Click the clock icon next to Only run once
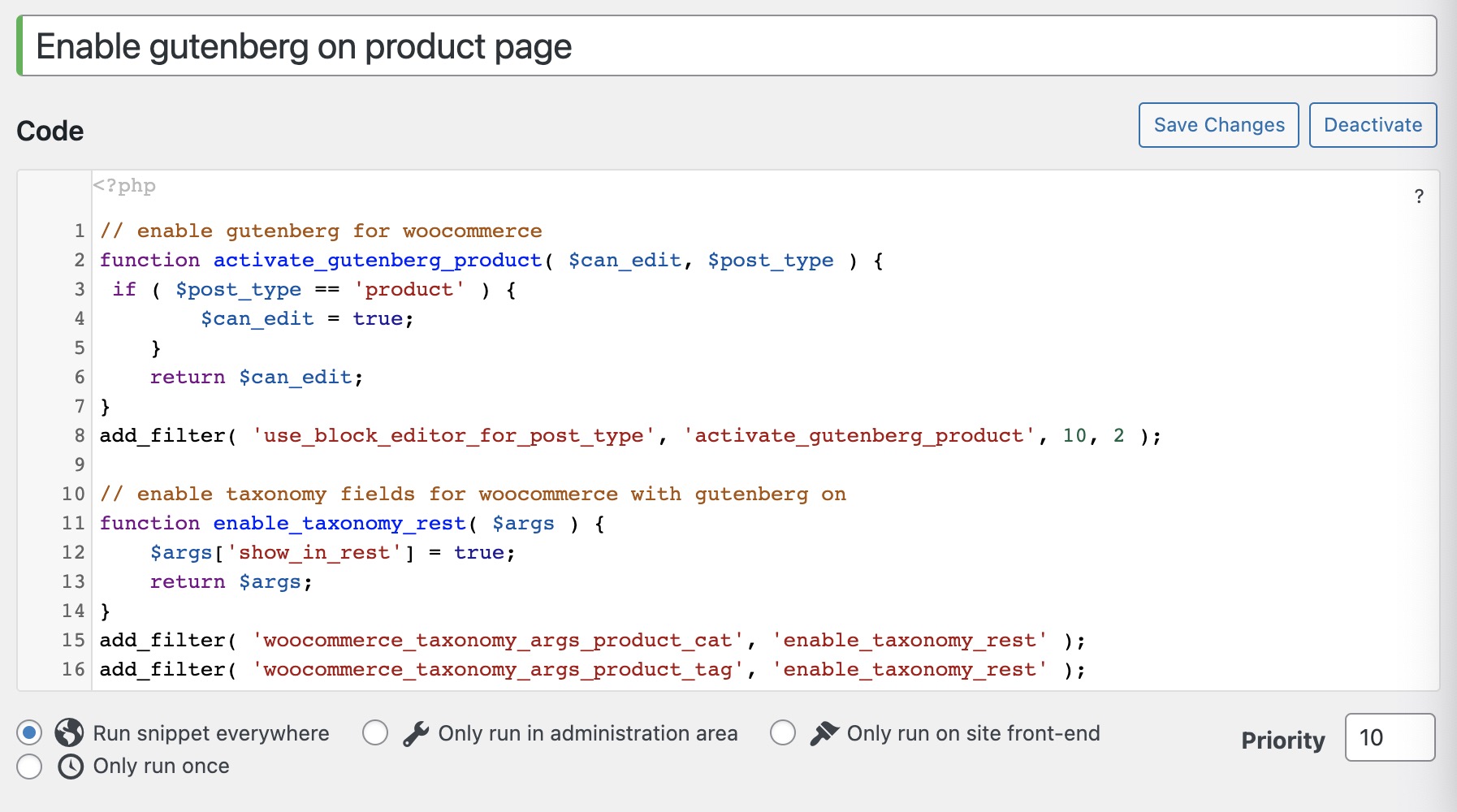The height and width of the screenshot is (812, 1457). [69, 766]
